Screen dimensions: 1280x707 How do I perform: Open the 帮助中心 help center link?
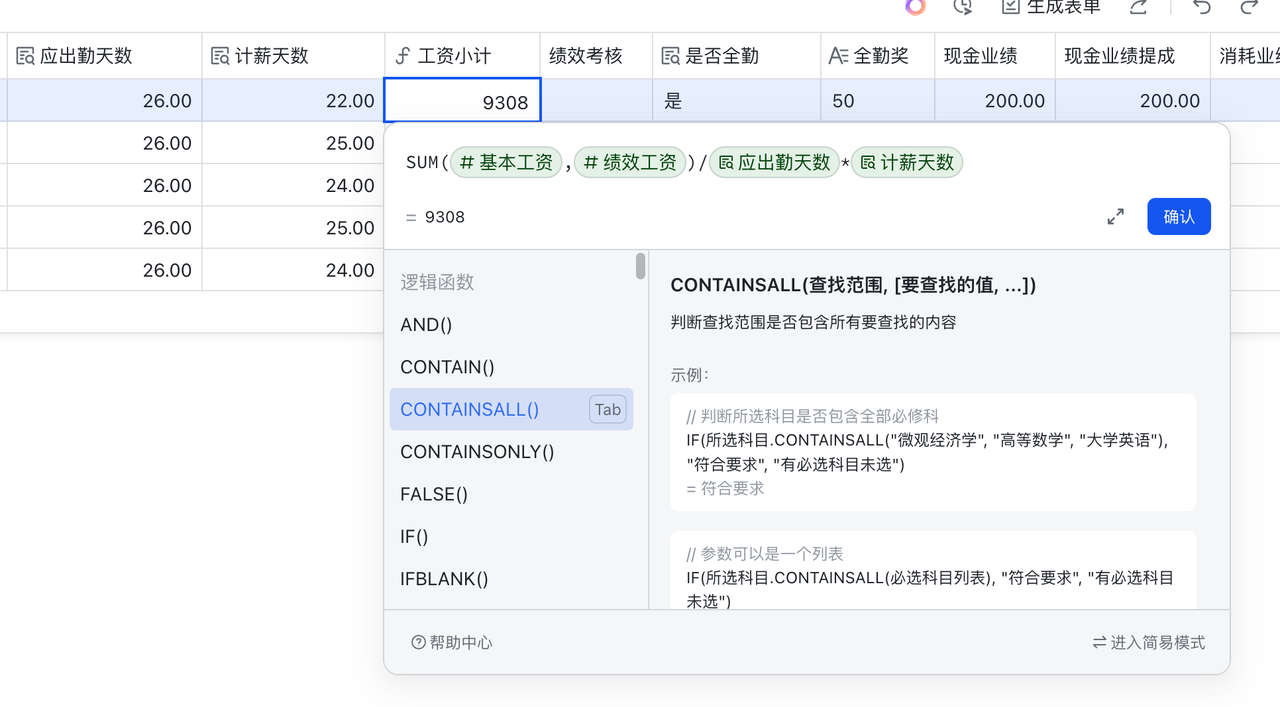460,642
